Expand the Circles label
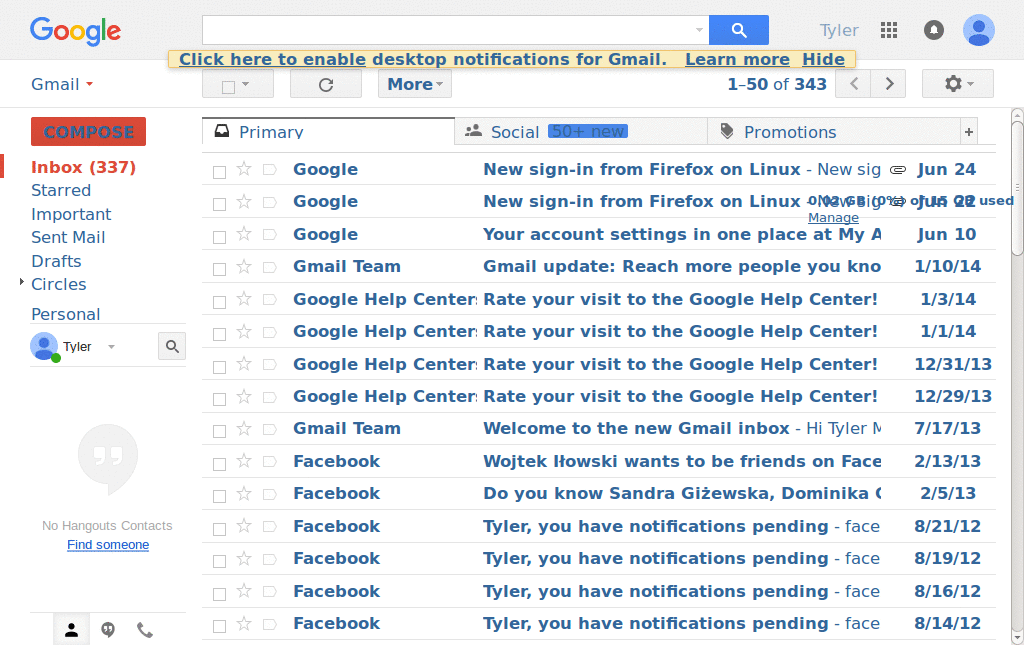Screen dimensions: 1024x645 pos(22,282)
